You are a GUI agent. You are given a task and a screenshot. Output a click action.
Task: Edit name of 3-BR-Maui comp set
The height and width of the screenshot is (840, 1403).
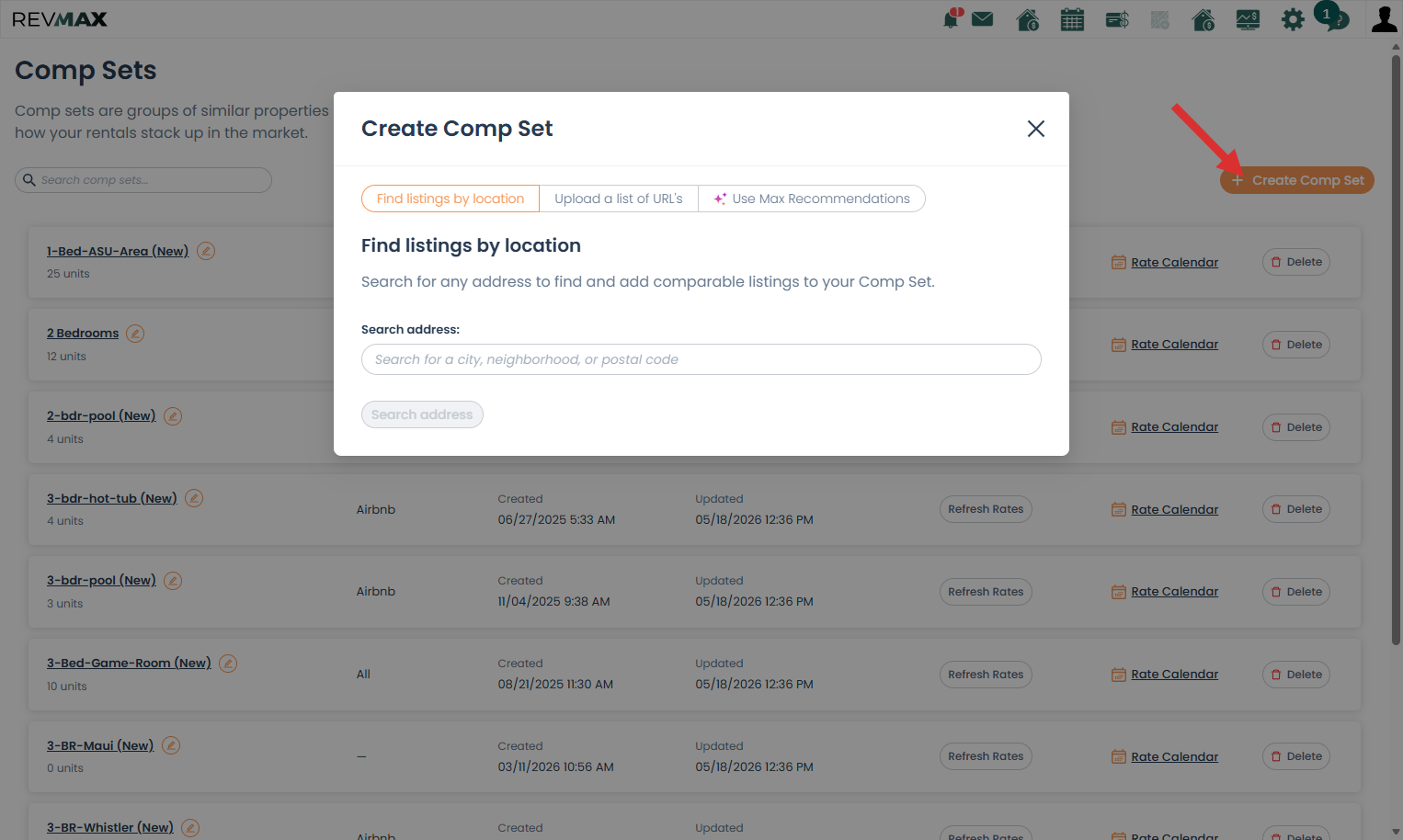[x=171, y=745]
